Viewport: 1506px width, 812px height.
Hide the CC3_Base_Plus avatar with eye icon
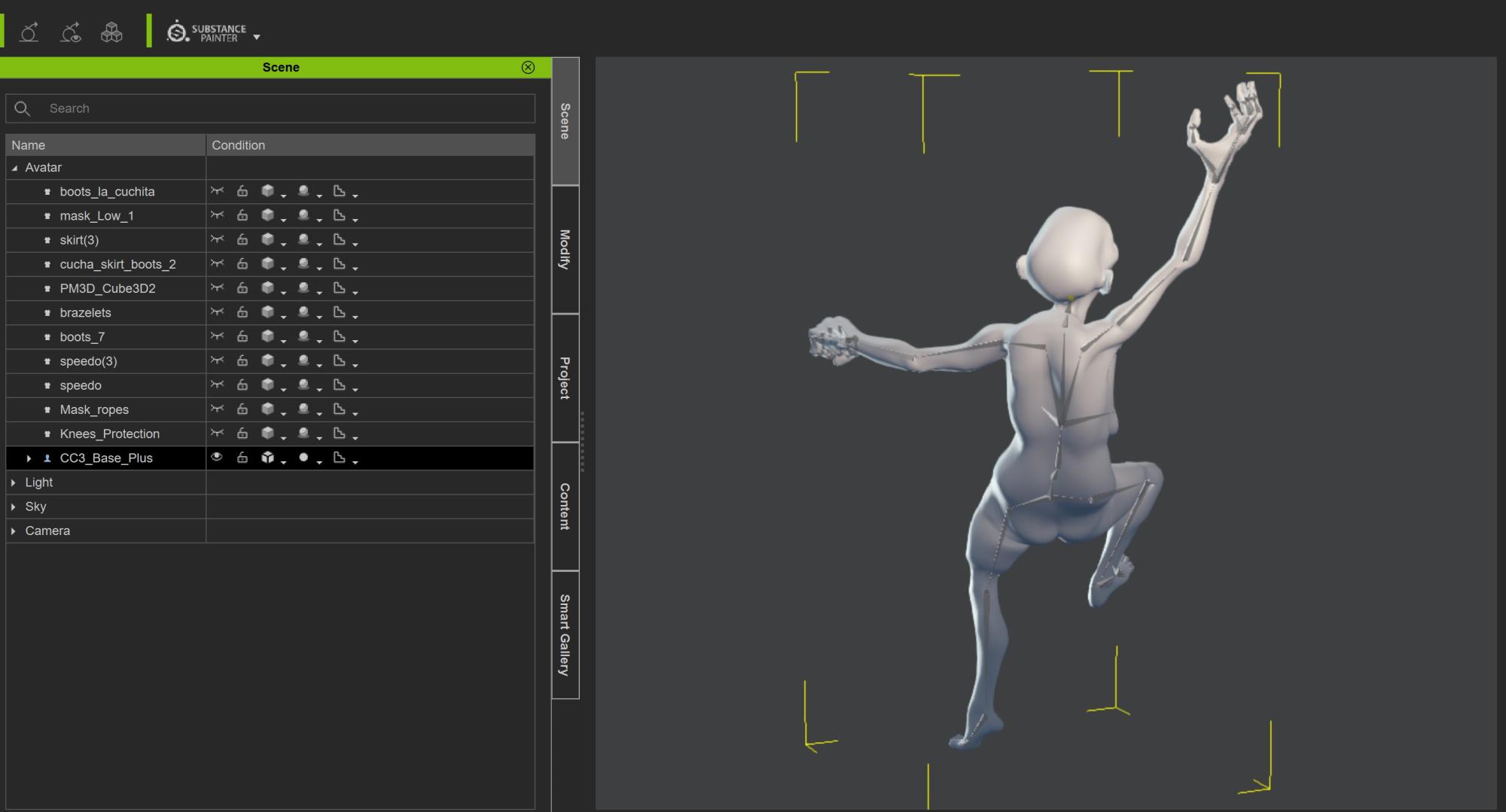[217, 457]
